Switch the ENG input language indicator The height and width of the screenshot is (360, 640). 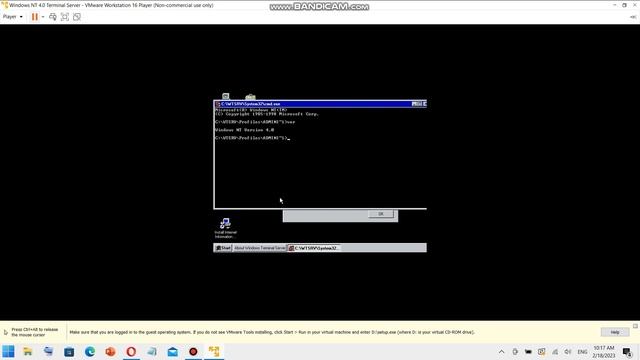[582, 352]
